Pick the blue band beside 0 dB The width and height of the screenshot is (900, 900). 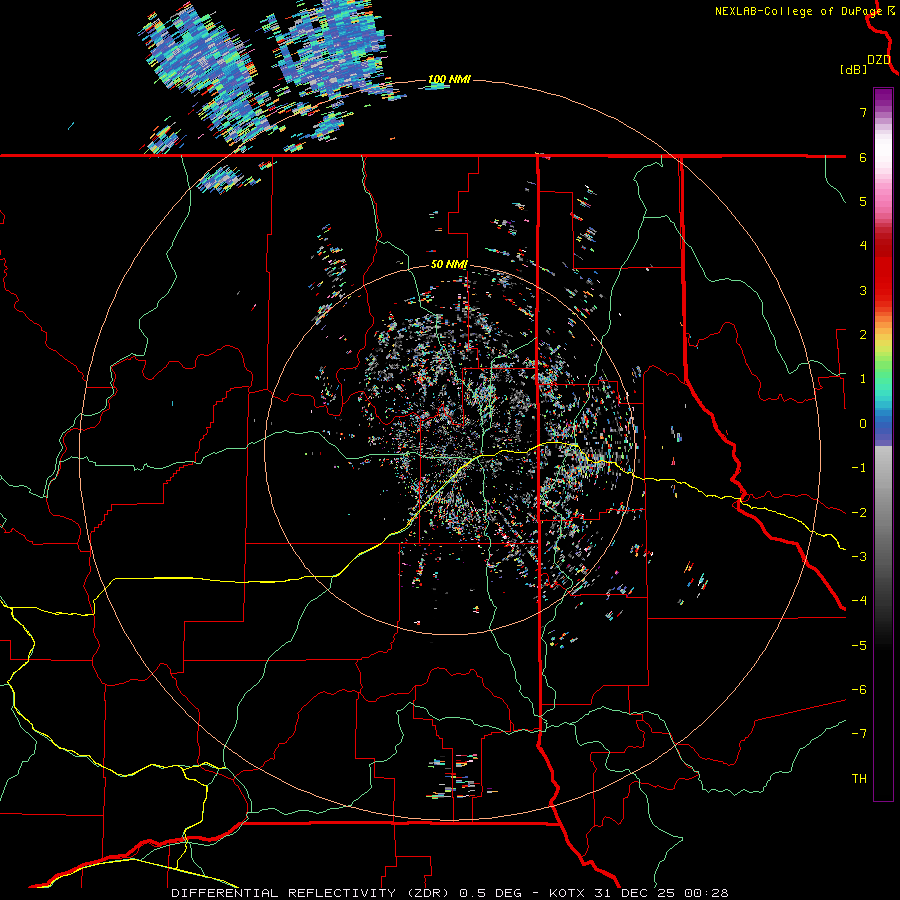coord(883,424)
